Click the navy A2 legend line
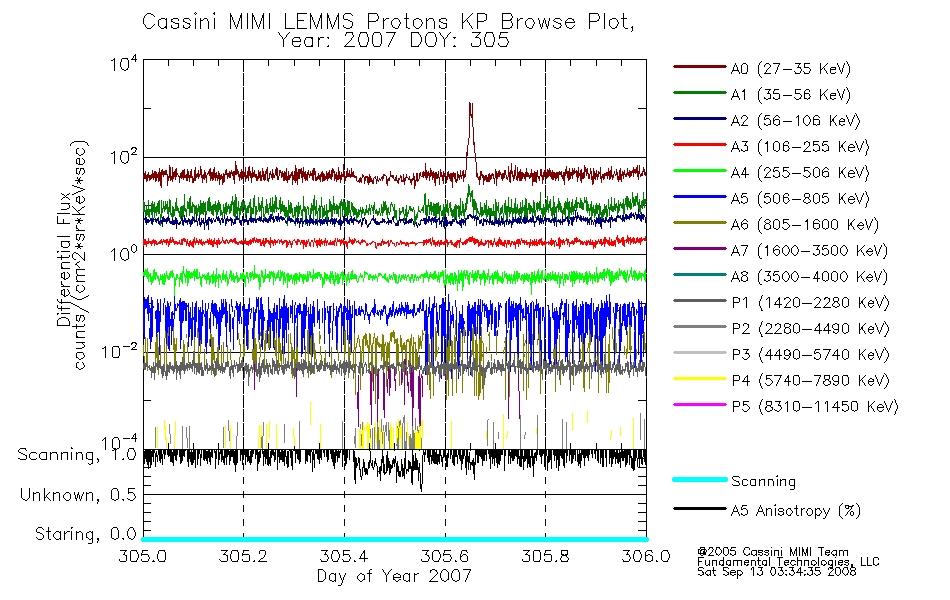950x600 pixels. click(x=699, y=119)
